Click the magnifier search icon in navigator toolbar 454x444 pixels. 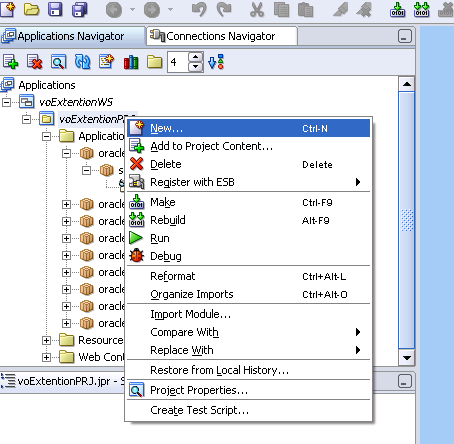point(58,62)
